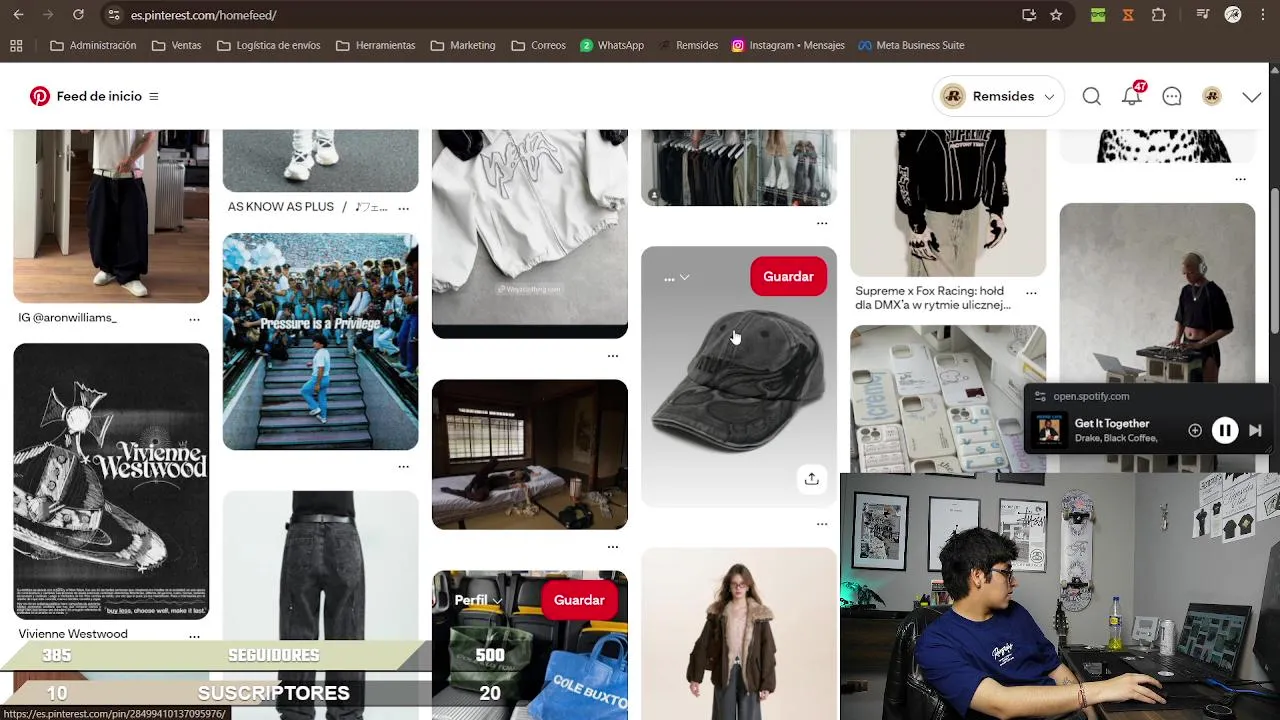1280x720 pixels.
Task: Open the Correos bookmark folder
Action: pos(538,45)
